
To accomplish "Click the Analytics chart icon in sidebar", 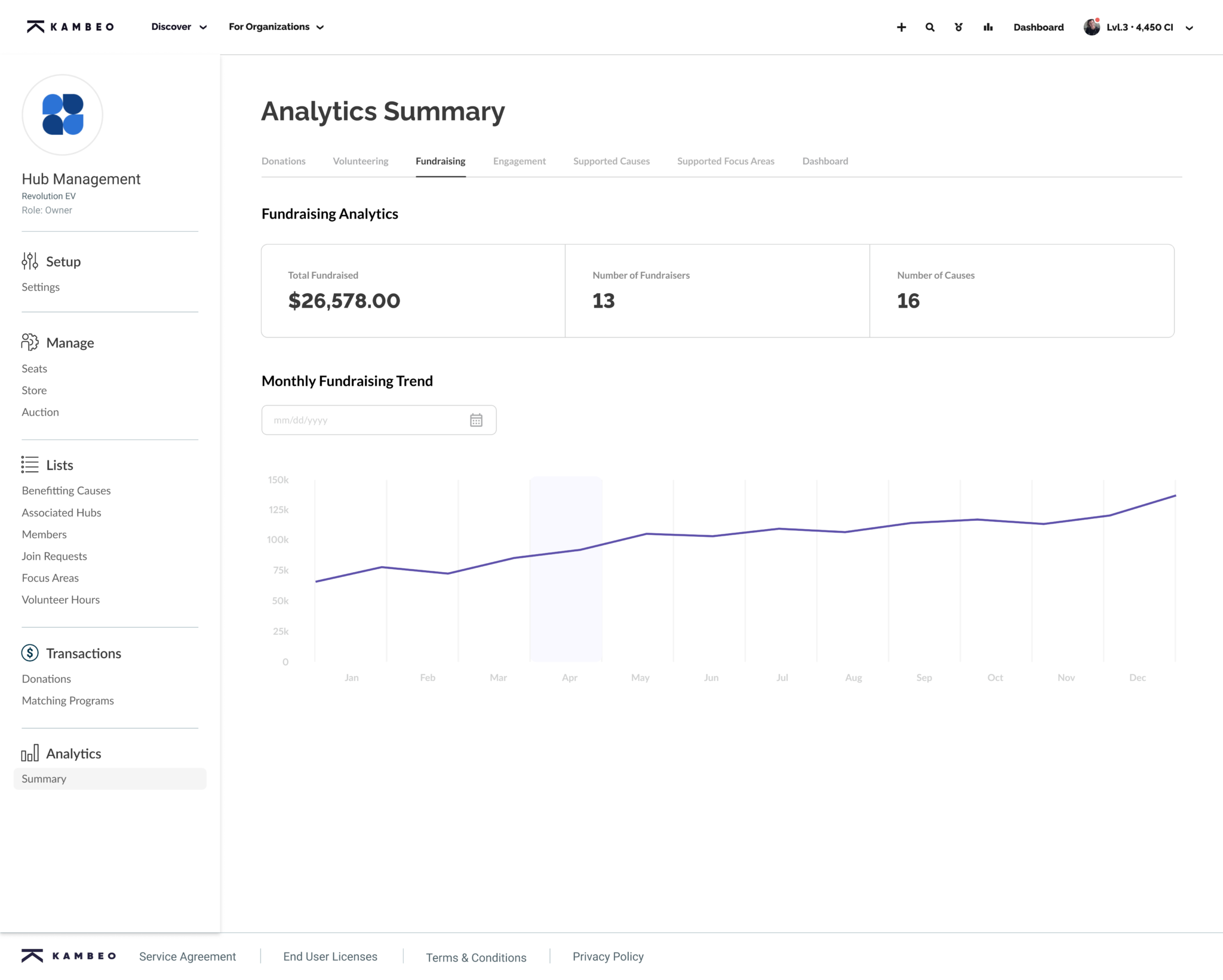I will click(30, 753).
